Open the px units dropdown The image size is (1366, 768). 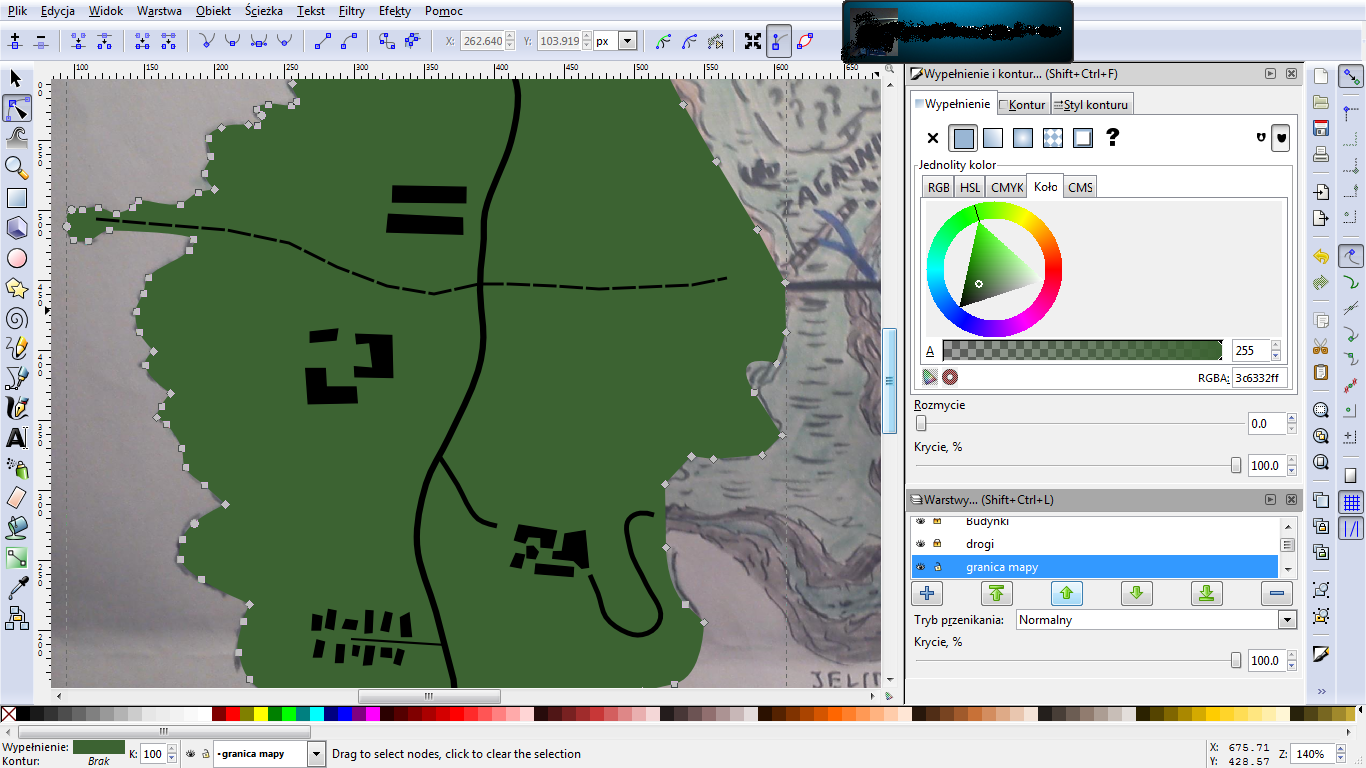pyautogui.click(x=628, y=41)
